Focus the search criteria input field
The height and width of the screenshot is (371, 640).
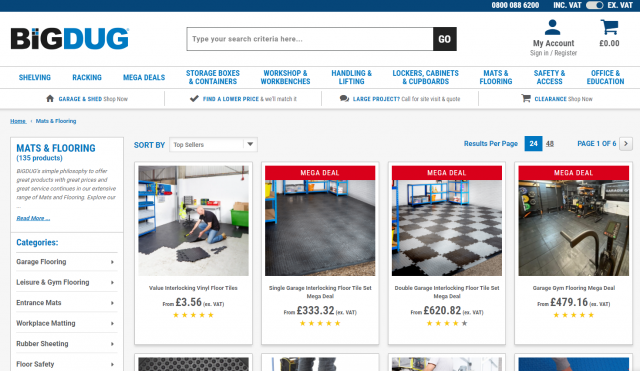pyautogui.click(x=310, y=39)
